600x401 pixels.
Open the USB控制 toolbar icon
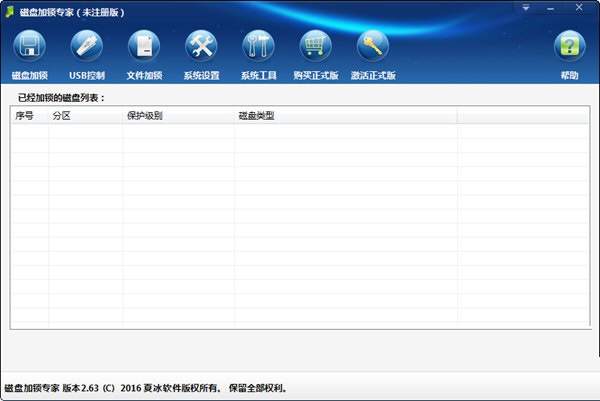click(x=87, y=46)
